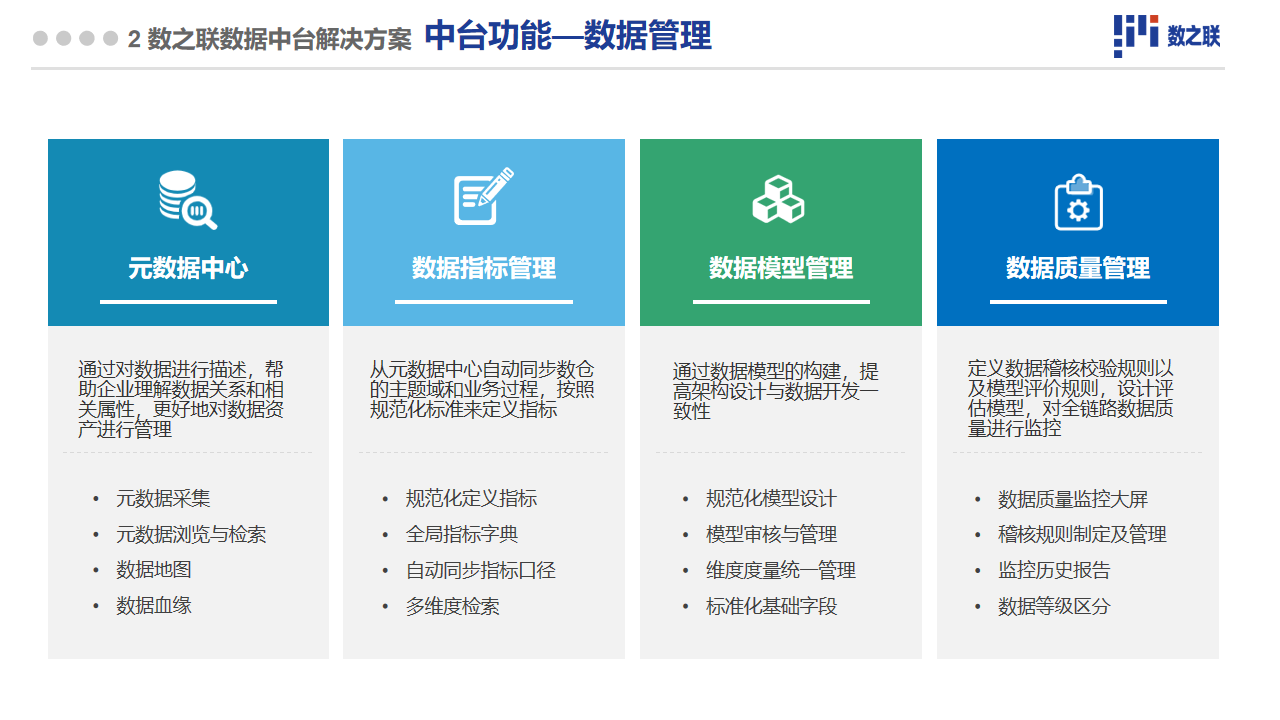Select the 数据模型管理 card heading
The image size is (1280, 720).
[x=781, y=268]
